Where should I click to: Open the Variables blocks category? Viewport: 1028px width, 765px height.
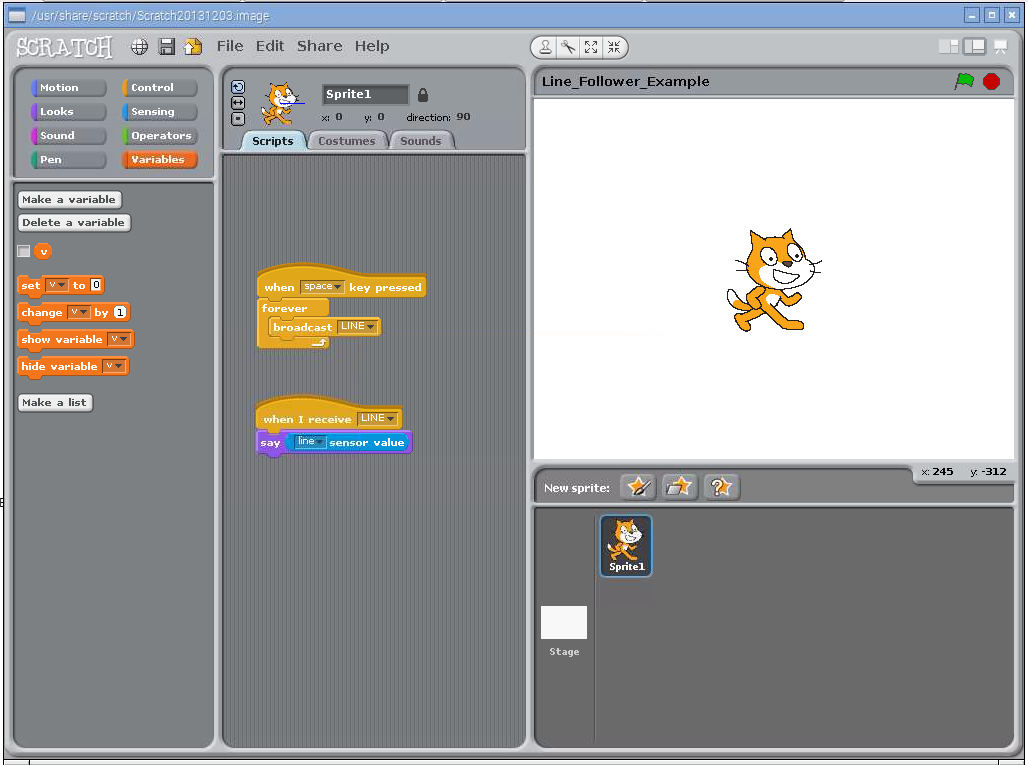tap(159, 159)
